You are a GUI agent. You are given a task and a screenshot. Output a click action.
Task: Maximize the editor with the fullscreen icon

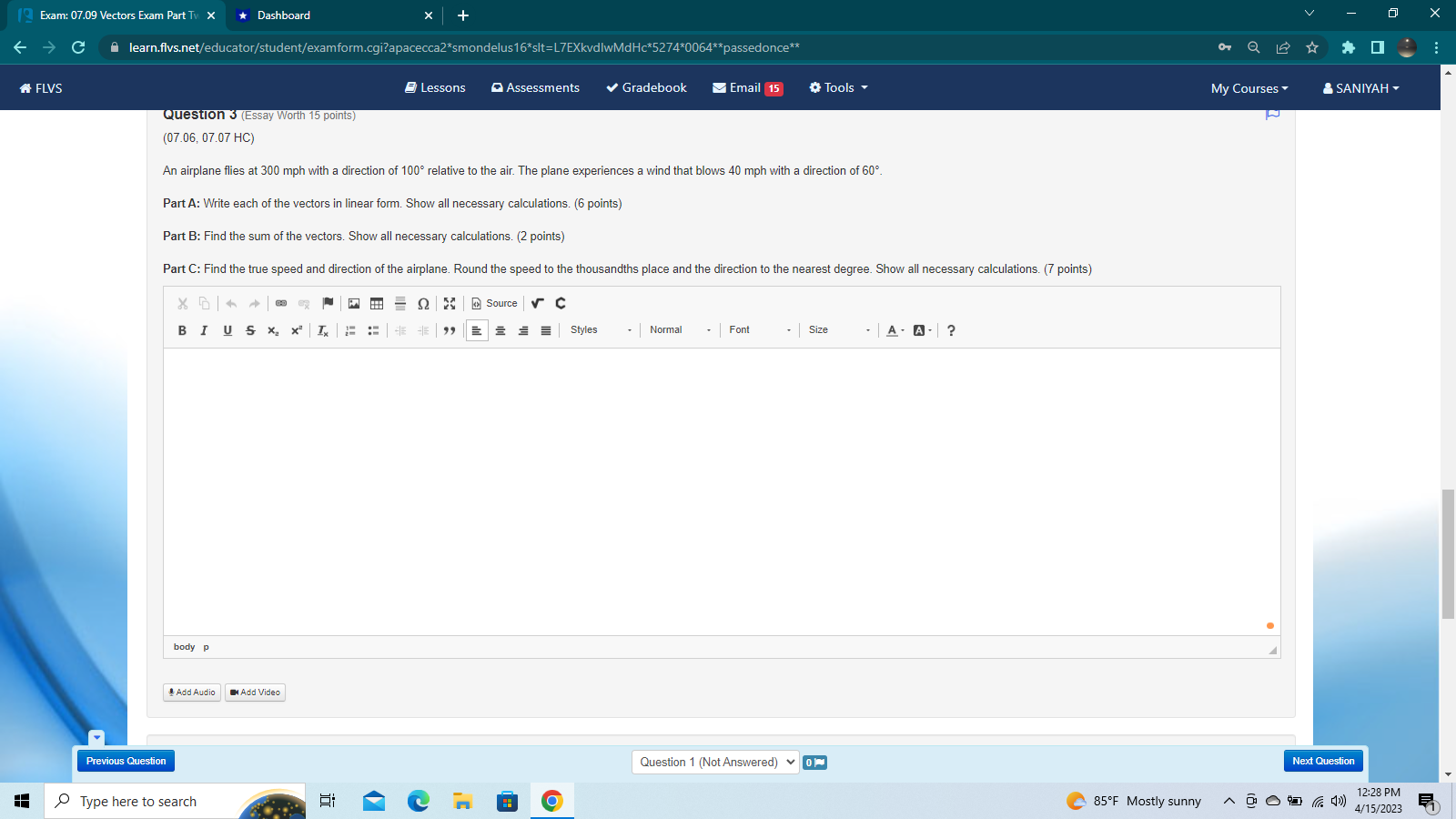[450, 303]
